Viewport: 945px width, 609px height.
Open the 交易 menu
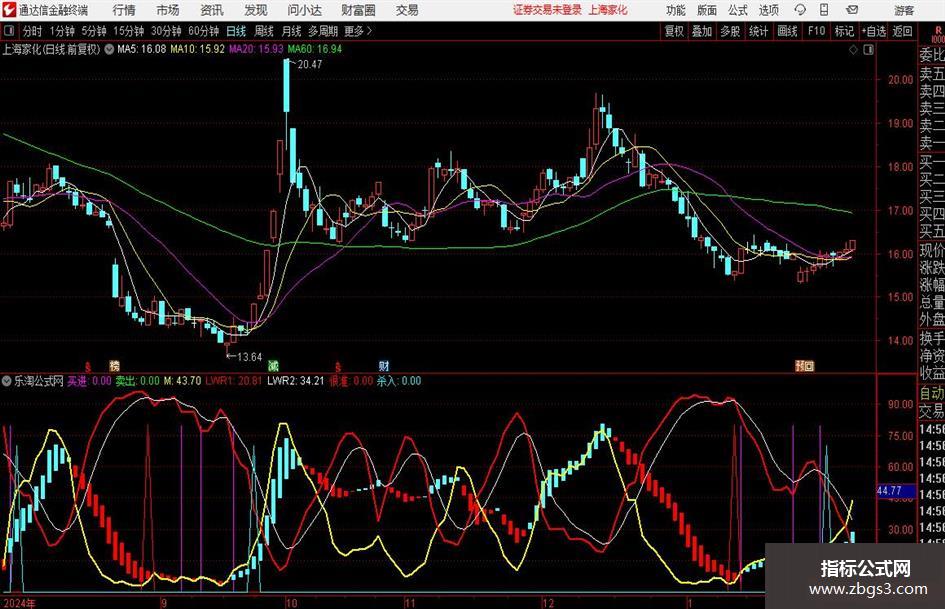(407, 10)
